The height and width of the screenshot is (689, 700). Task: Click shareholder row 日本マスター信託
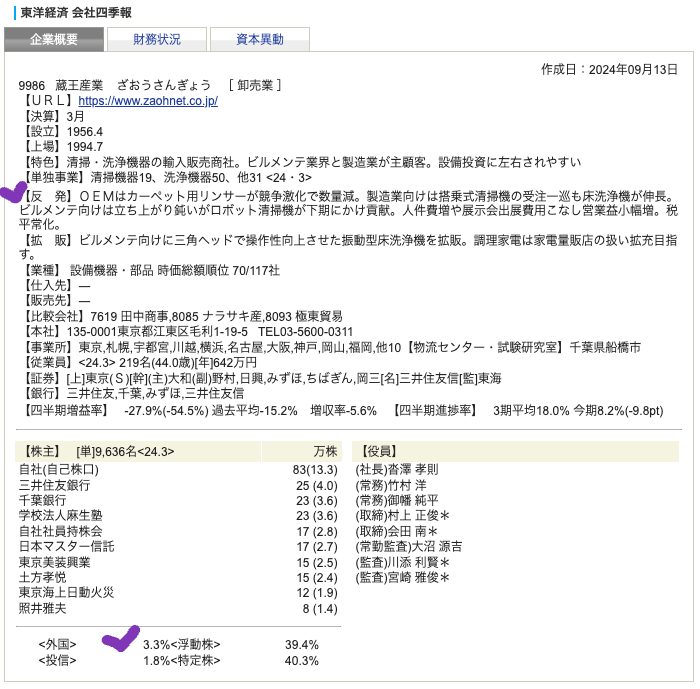tap(178, 547)
